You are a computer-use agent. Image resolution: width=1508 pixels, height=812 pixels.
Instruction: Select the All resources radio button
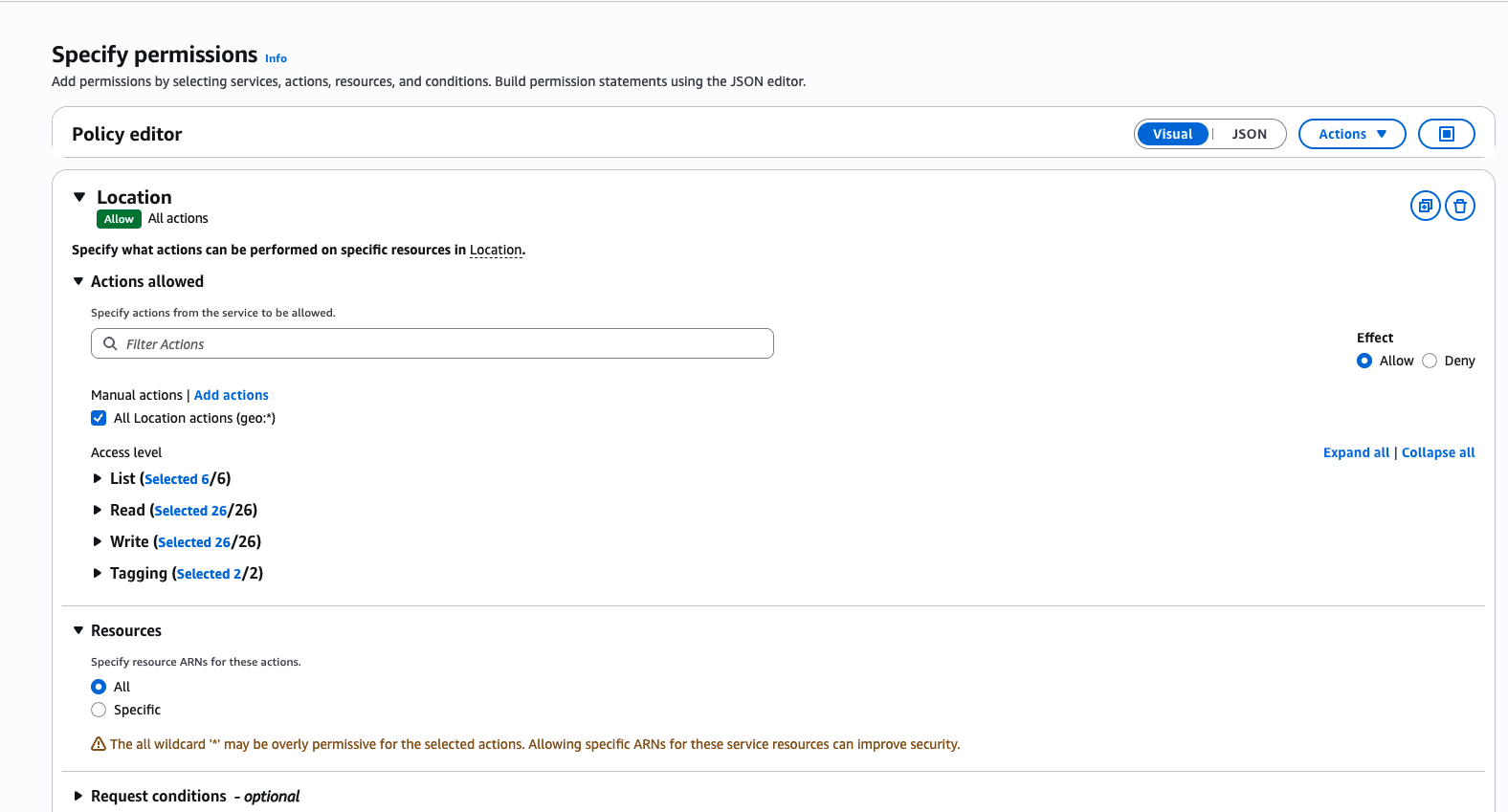click(x=99, y=687)
